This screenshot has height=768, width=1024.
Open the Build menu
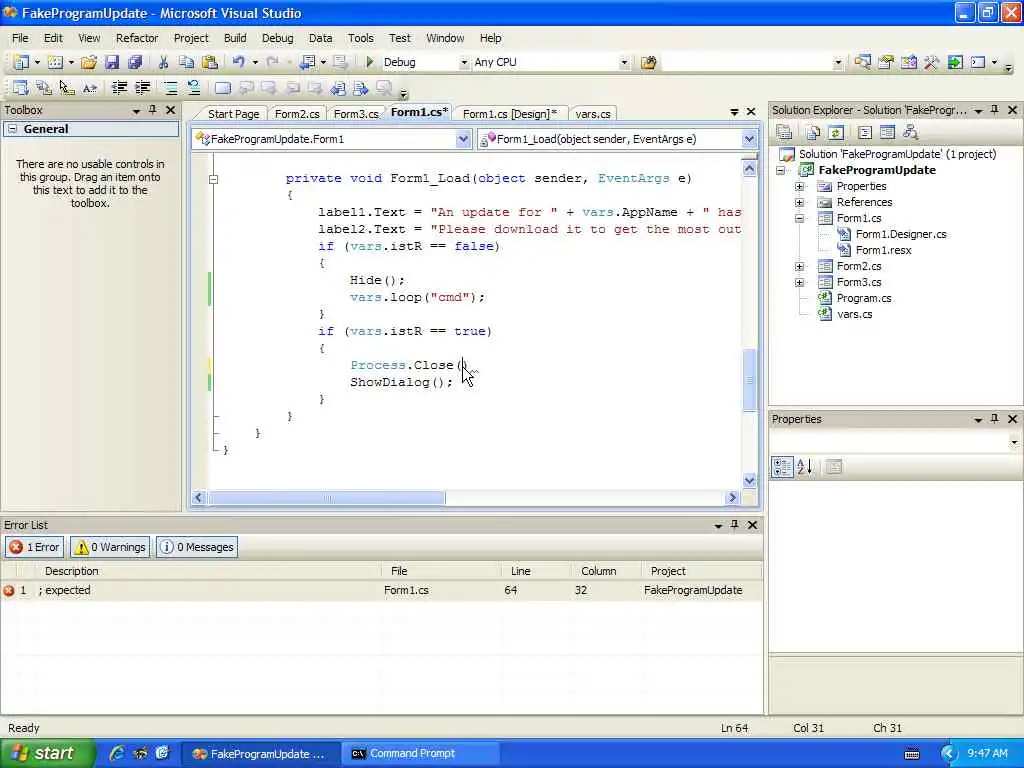tap(235, 38)
